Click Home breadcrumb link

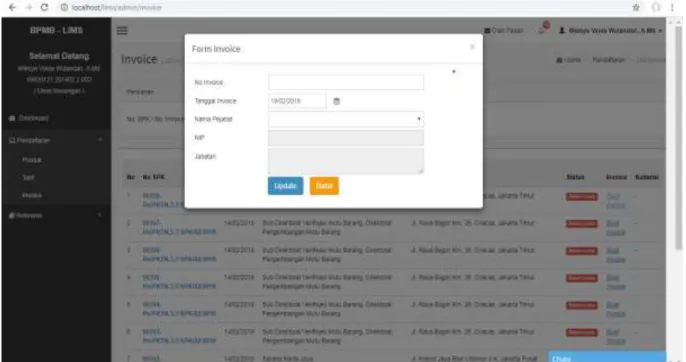568,60
